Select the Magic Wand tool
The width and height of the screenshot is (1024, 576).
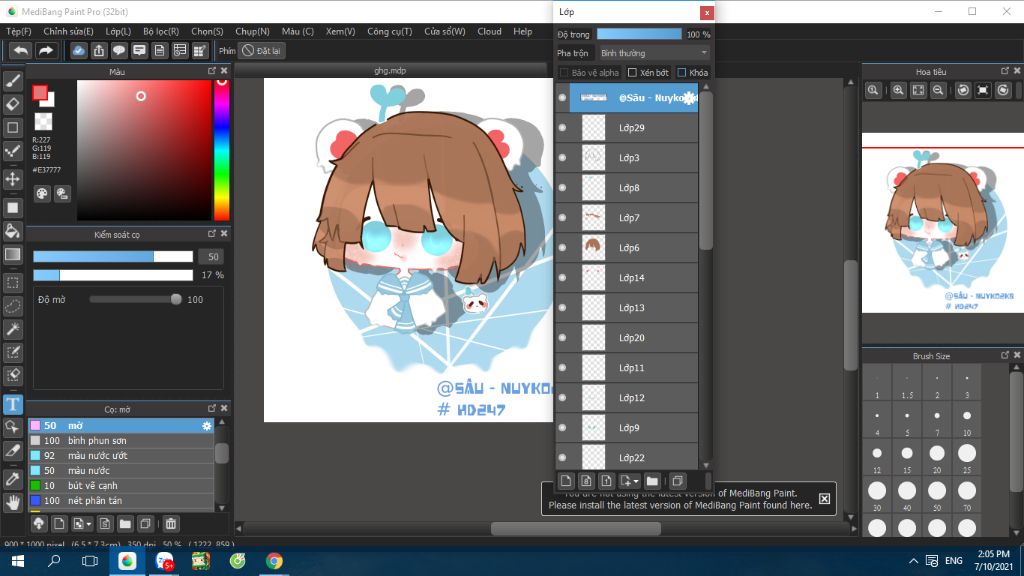pyautogui.click(x=12, y=329)
